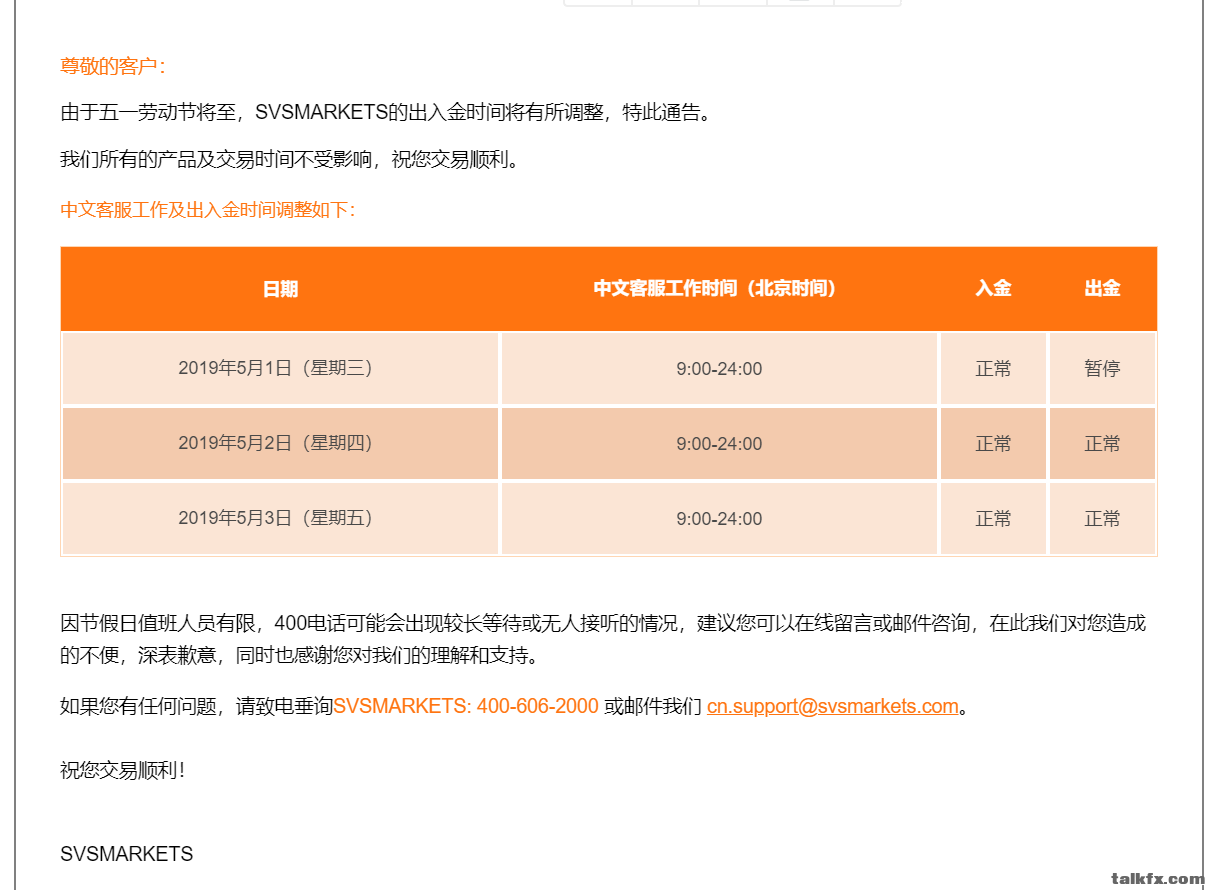The image size is (1210, 890).
Task: Click the 出金 正常 cell for May 3
Action: (1102, 519)
